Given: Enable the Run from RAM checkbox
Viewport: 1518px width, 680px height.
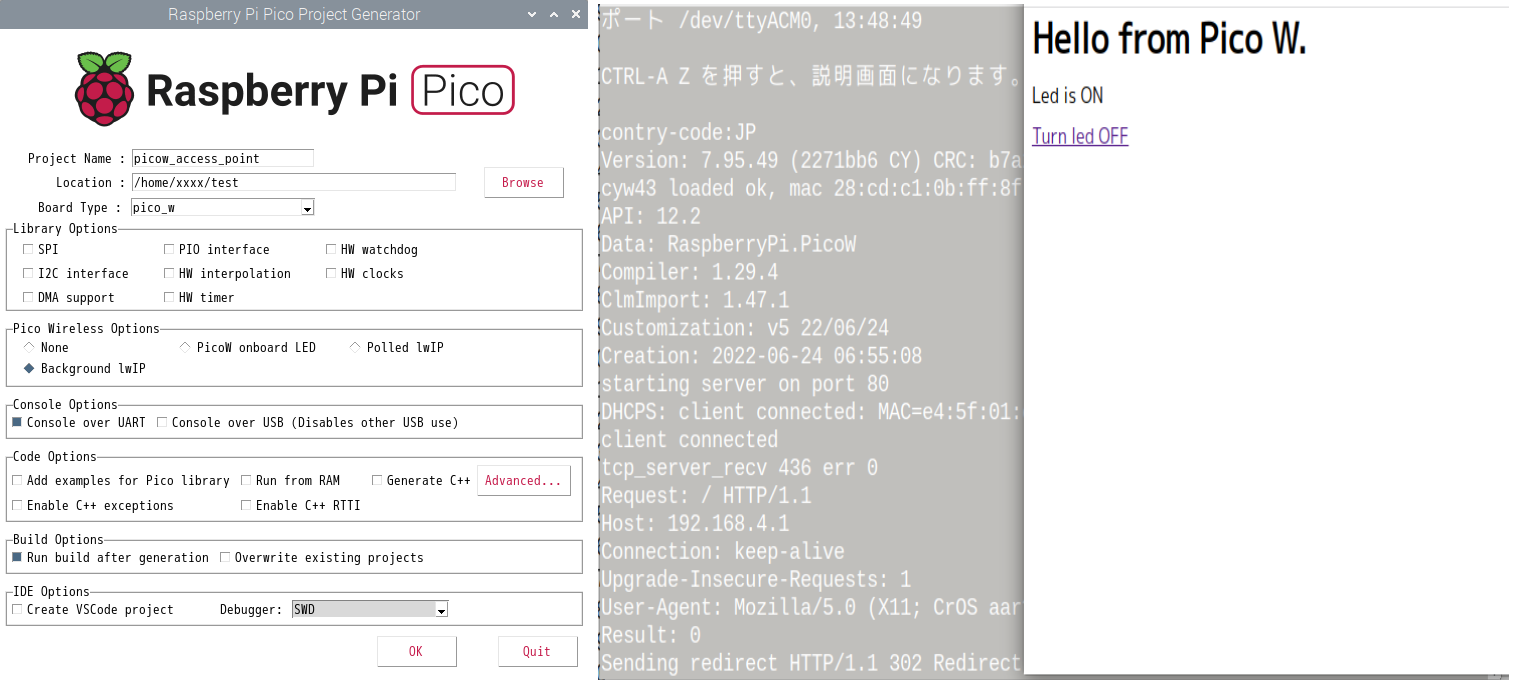Looking at the screenshot, I should [246, 480].
